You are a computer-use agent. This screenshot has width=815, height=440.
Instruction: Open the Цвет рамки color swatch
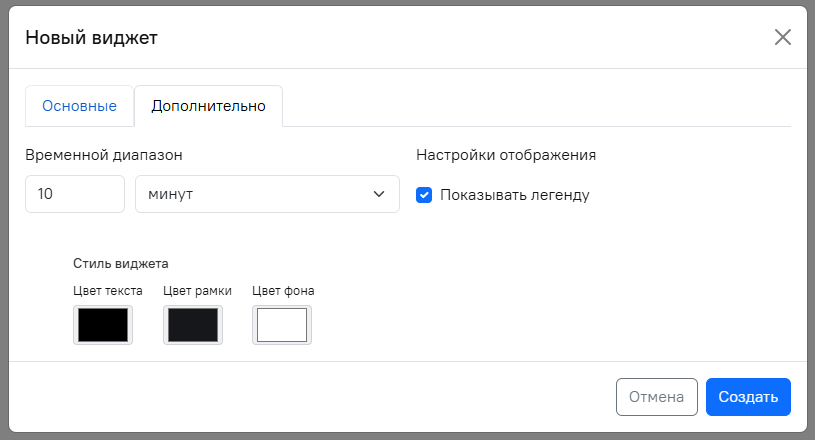[x=193, y=325]
